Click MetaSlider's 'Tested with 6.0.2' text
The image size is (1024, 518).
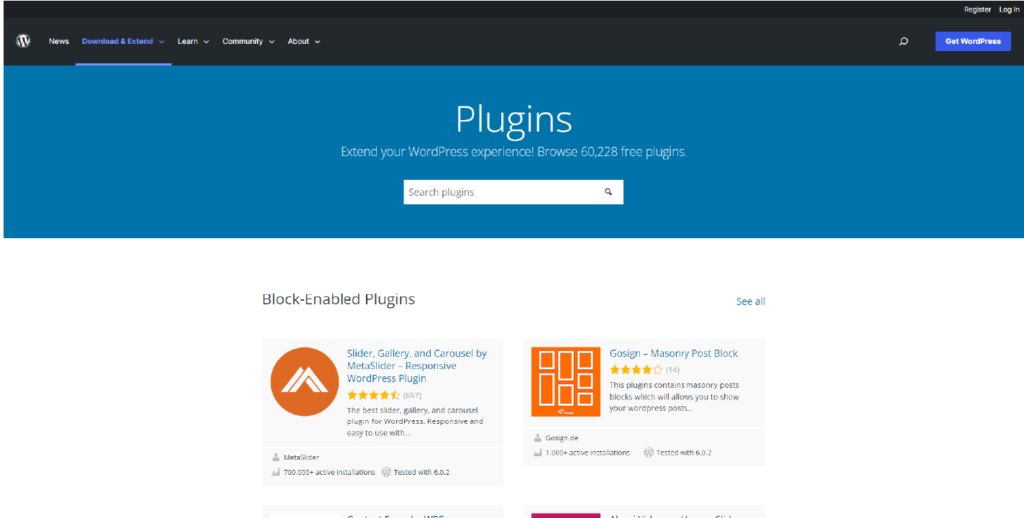pyautogui.click(x=422, y=472)
